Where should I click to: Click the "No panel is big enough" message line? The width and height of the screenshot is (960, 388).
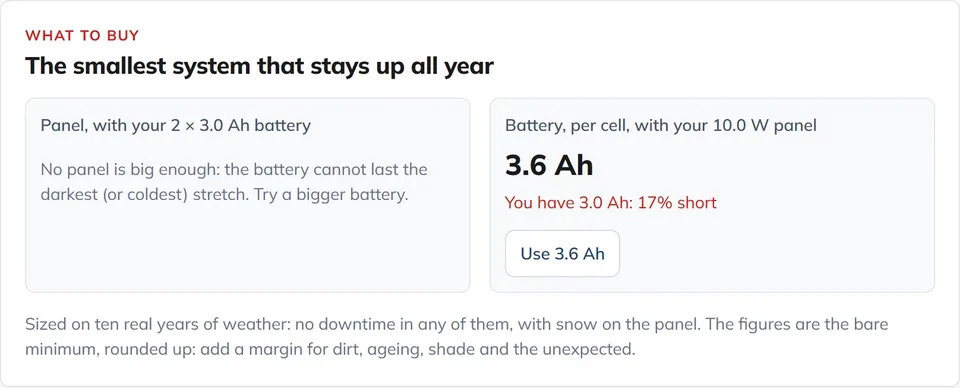click(234, 169)
